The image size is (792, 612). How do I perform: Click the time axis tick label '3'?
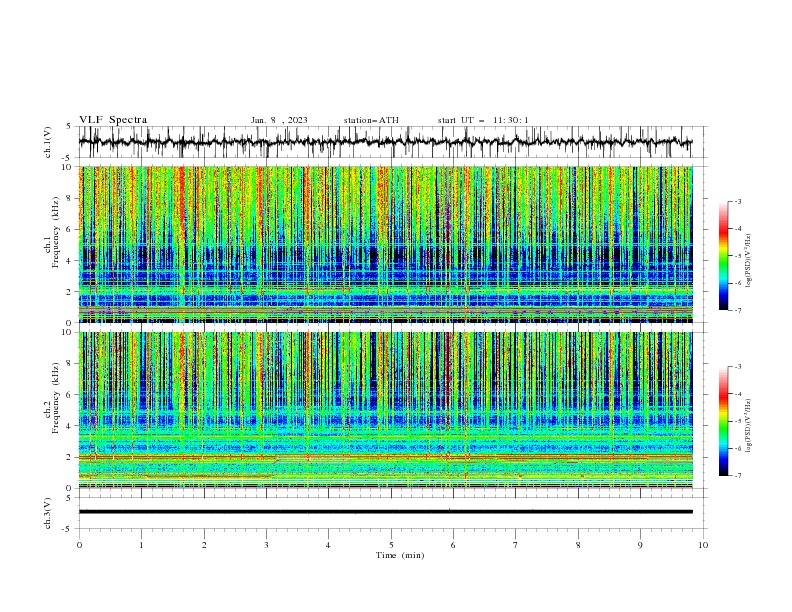(266, 545)
